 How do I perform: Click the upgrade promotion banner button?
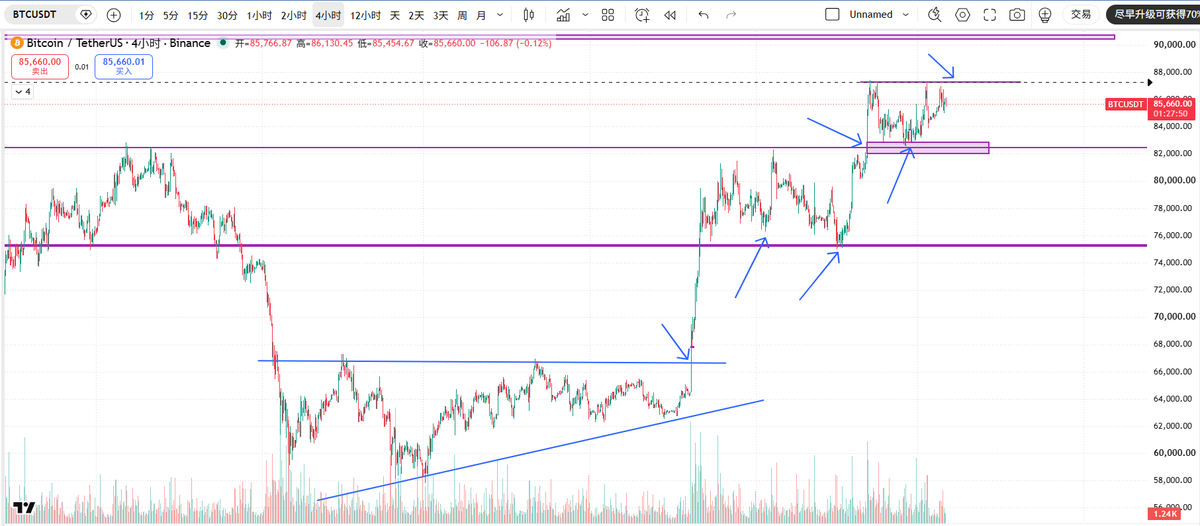click(1153, 15)
